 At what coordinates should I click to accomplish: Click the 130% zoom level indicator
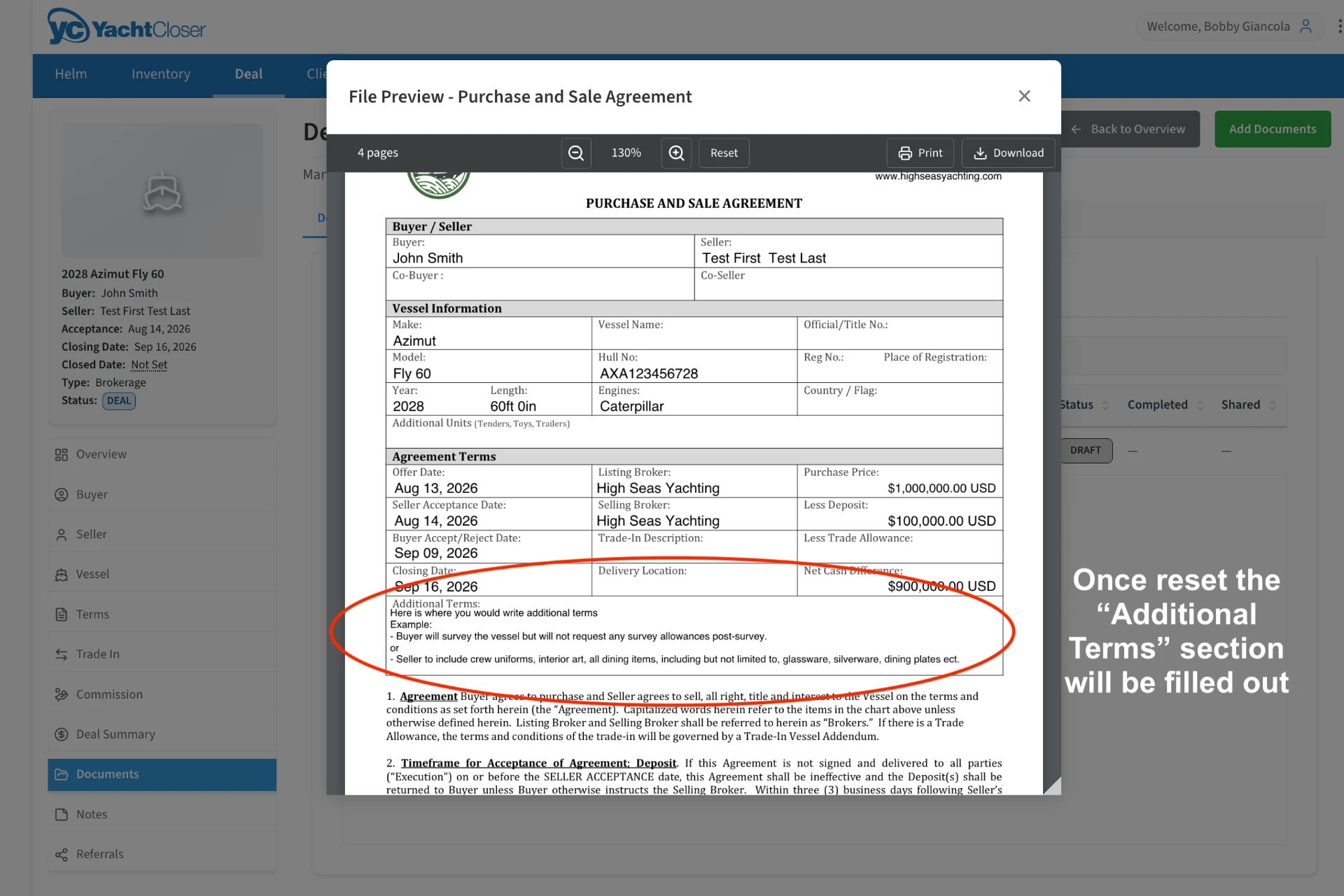[x=626, y=153]
